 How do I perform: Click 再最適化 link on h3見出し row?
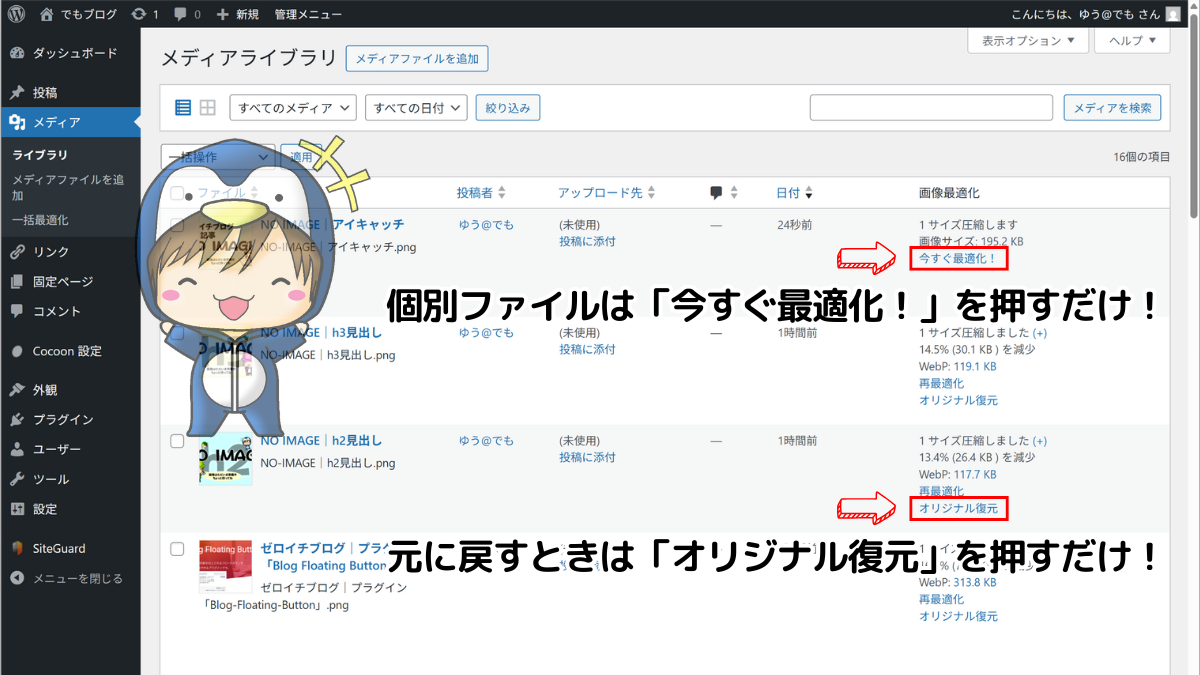[x=942, y=383]
